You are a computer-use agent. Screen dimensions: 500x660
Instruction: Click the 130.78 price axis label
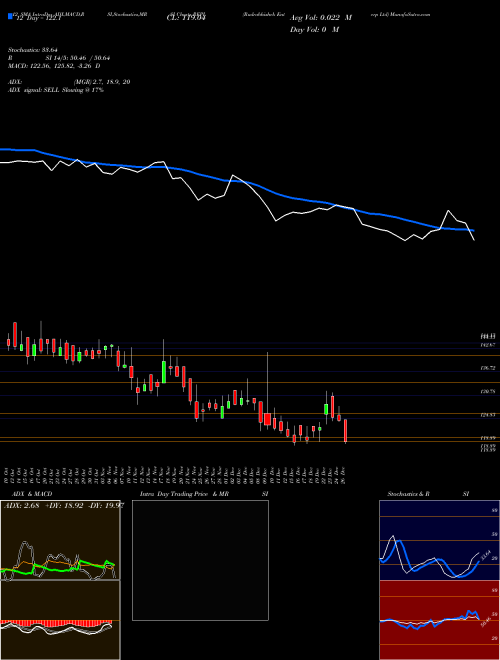[x=489, y=392]
